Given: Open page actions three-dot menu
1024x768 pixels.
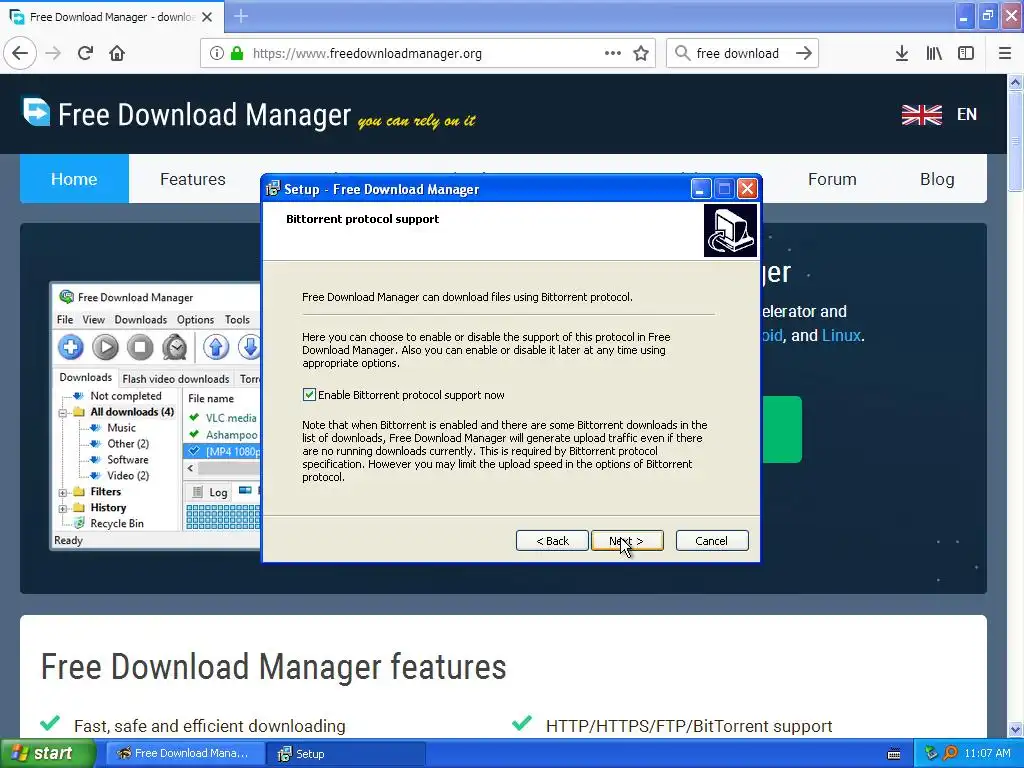Looking at the screenshot, I should coord(613,53).
